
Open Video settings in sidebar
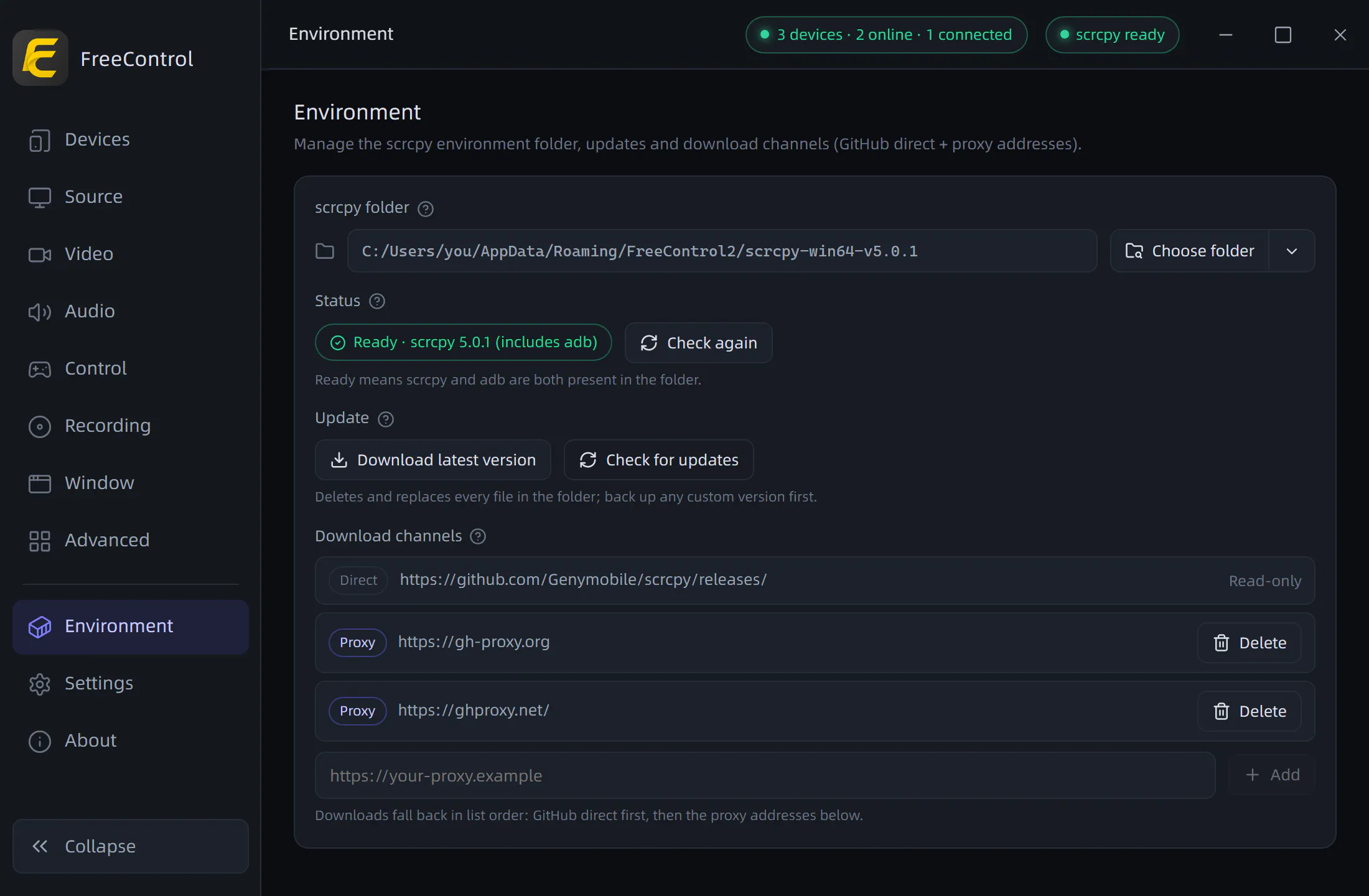coord(130,254)
